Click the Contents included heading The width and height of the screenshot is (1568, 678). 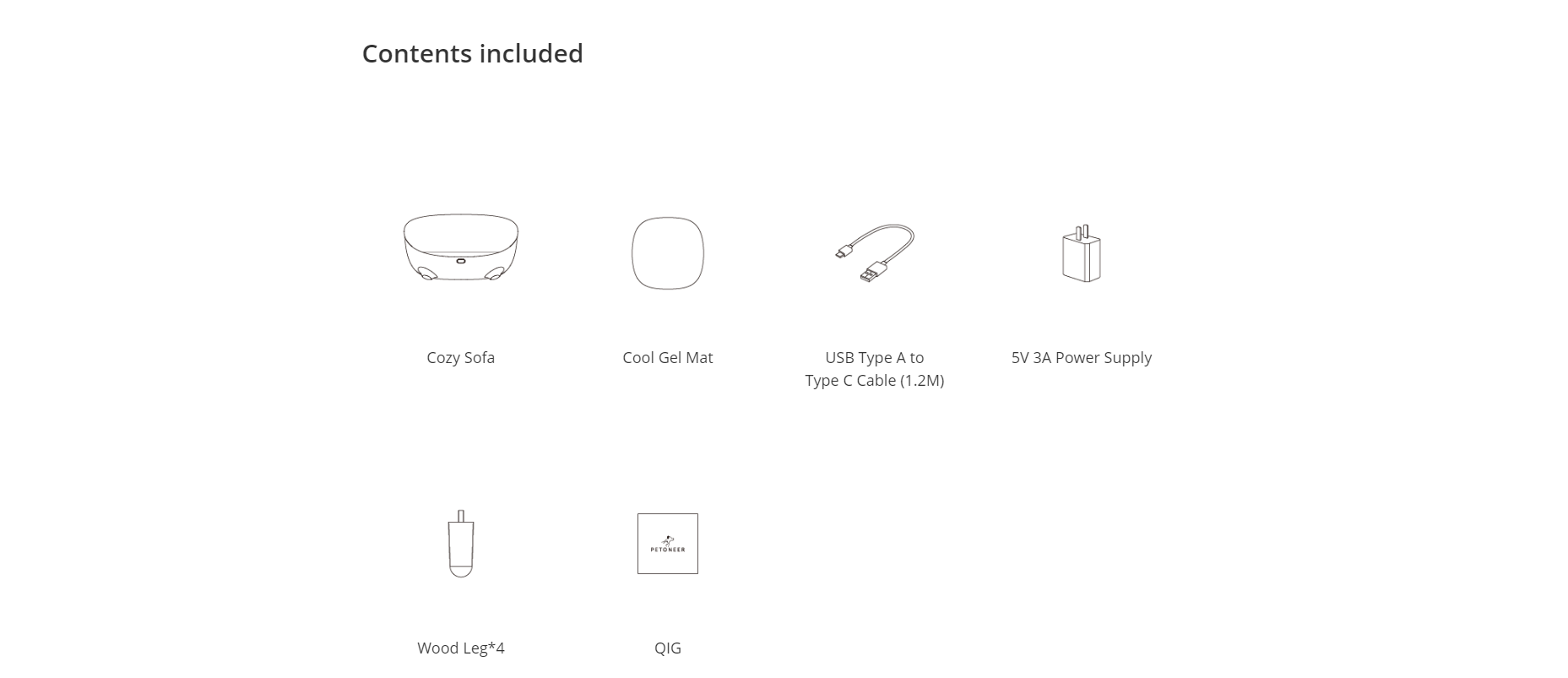coord(472,53)
